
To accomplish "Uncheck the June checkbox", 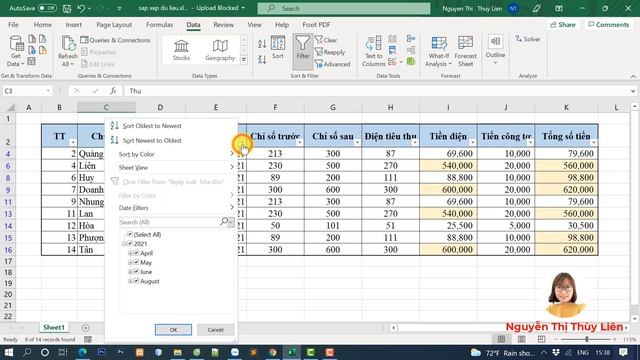I will 136,272.
